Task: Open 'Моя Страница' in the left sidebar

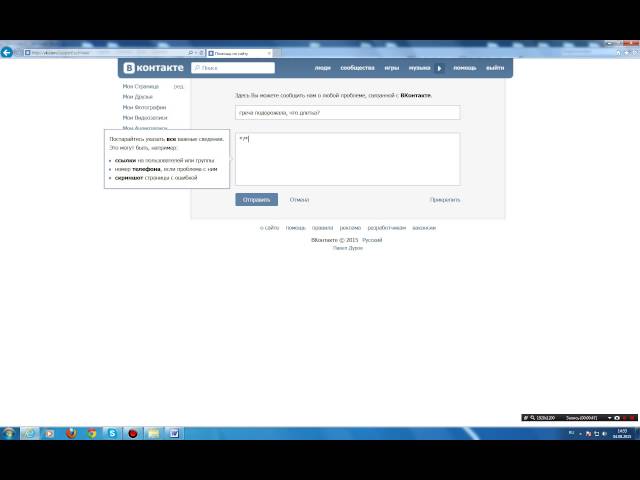Action: 141,87
